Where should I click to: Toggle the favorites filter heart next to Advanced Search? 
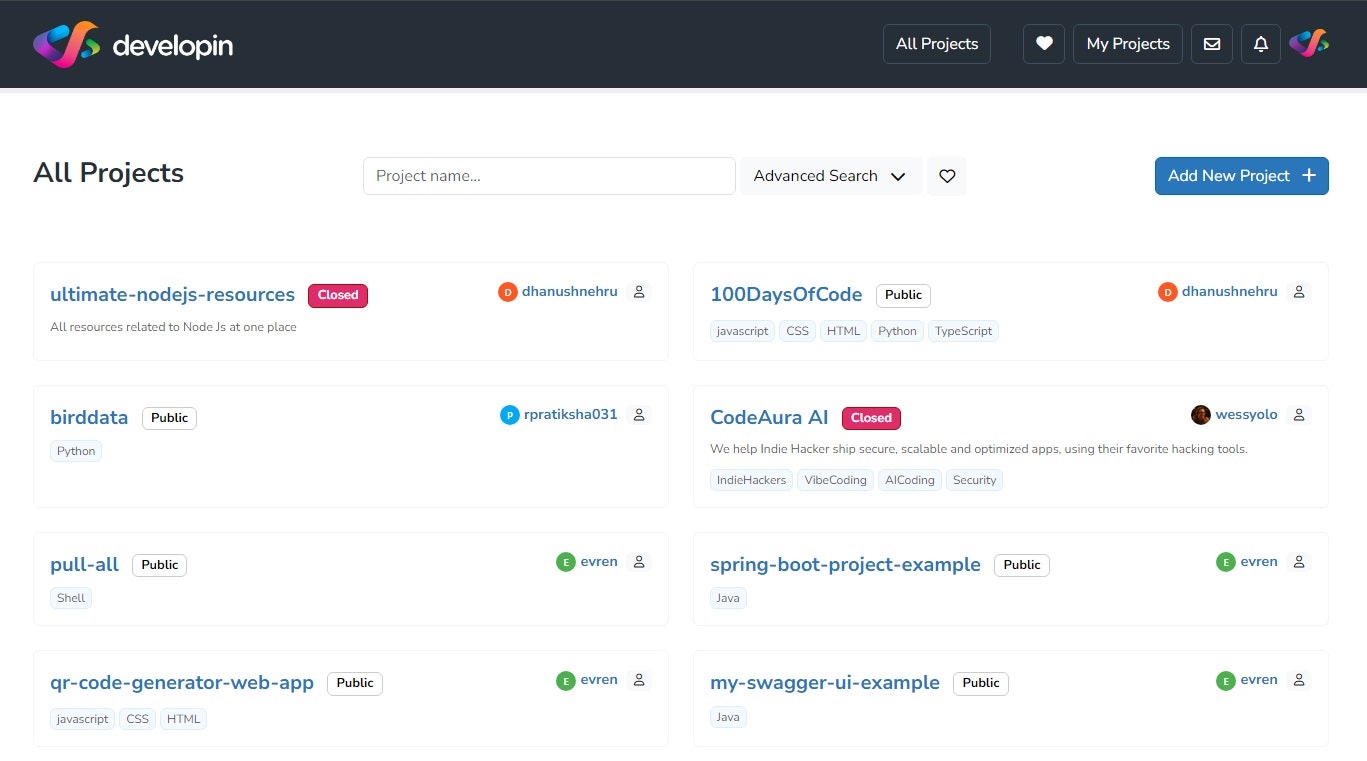coord(946,176)
